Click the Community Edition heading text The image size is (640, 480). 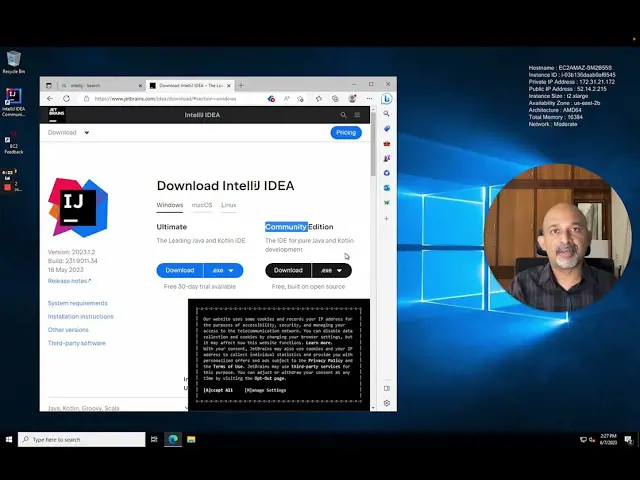pyautogui.click(x=299, y=227)
